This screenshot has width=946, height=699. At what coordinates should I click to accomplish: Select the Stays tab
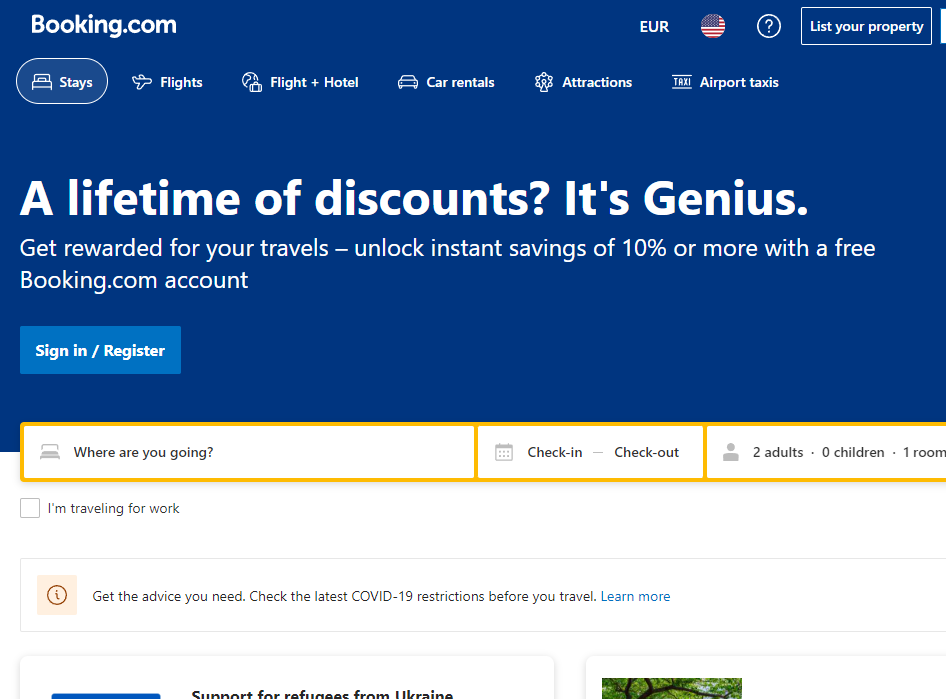tap(62, 82)
